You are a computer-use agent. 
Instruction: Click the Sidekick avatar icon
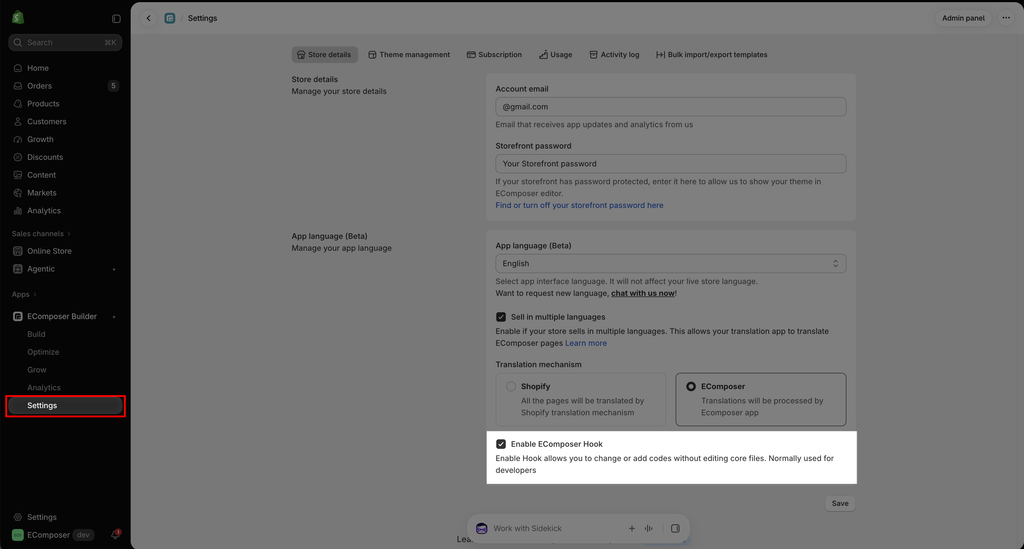point(481,528)
